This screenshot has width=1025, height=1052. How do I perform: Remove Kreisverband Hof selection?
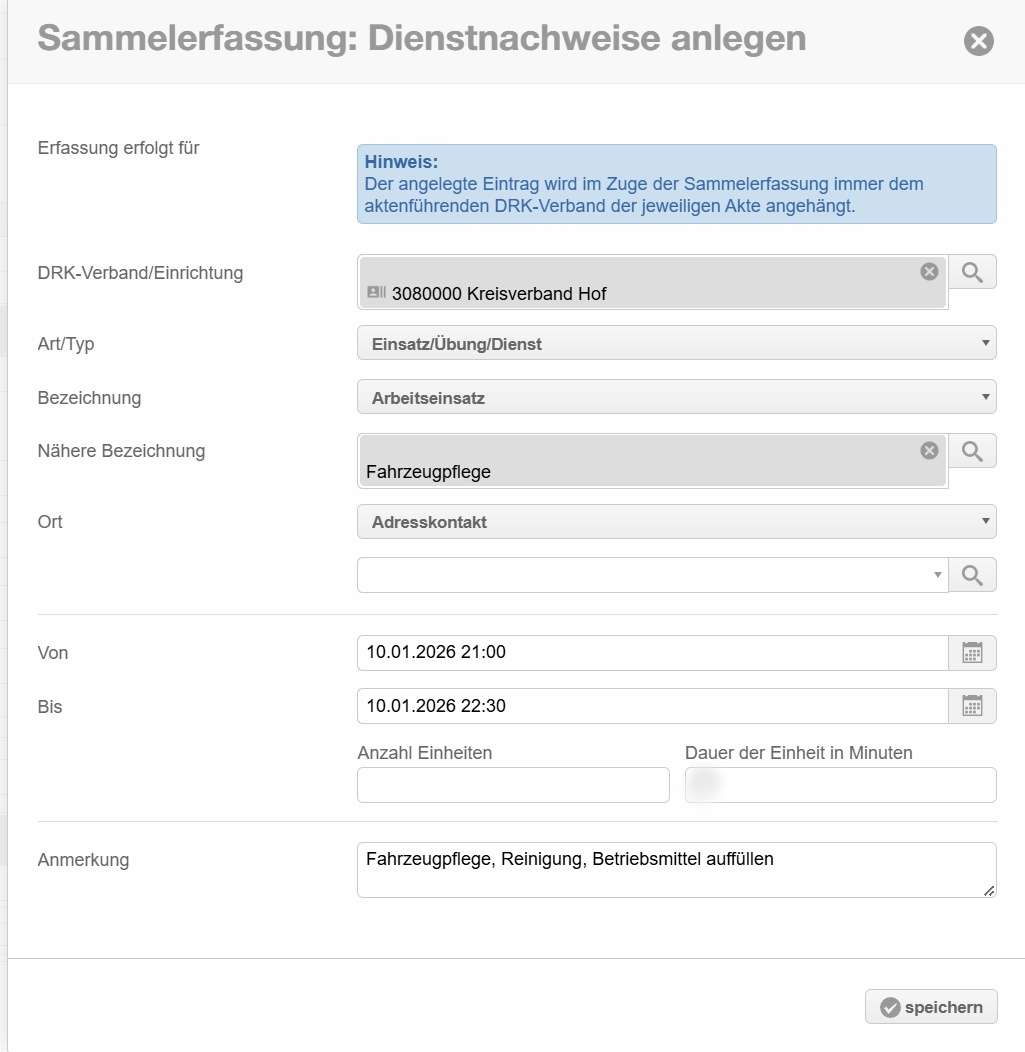(929, 271)
